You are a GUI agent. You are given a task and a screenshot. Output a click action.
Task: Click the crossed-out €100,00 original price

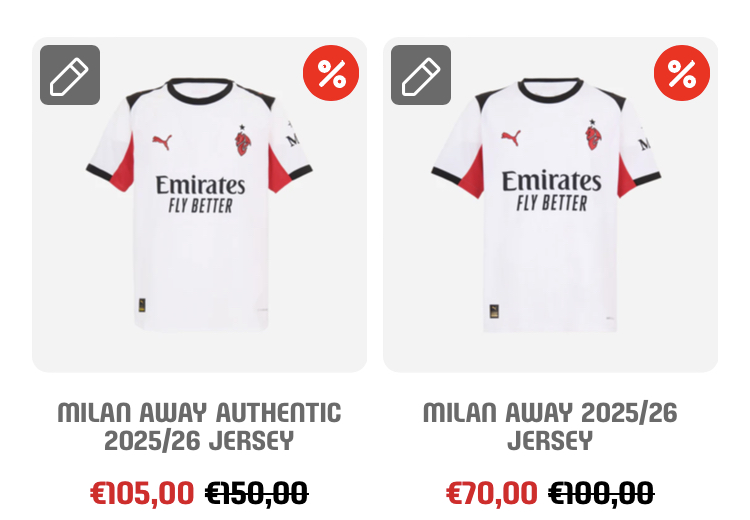(601, 493)
